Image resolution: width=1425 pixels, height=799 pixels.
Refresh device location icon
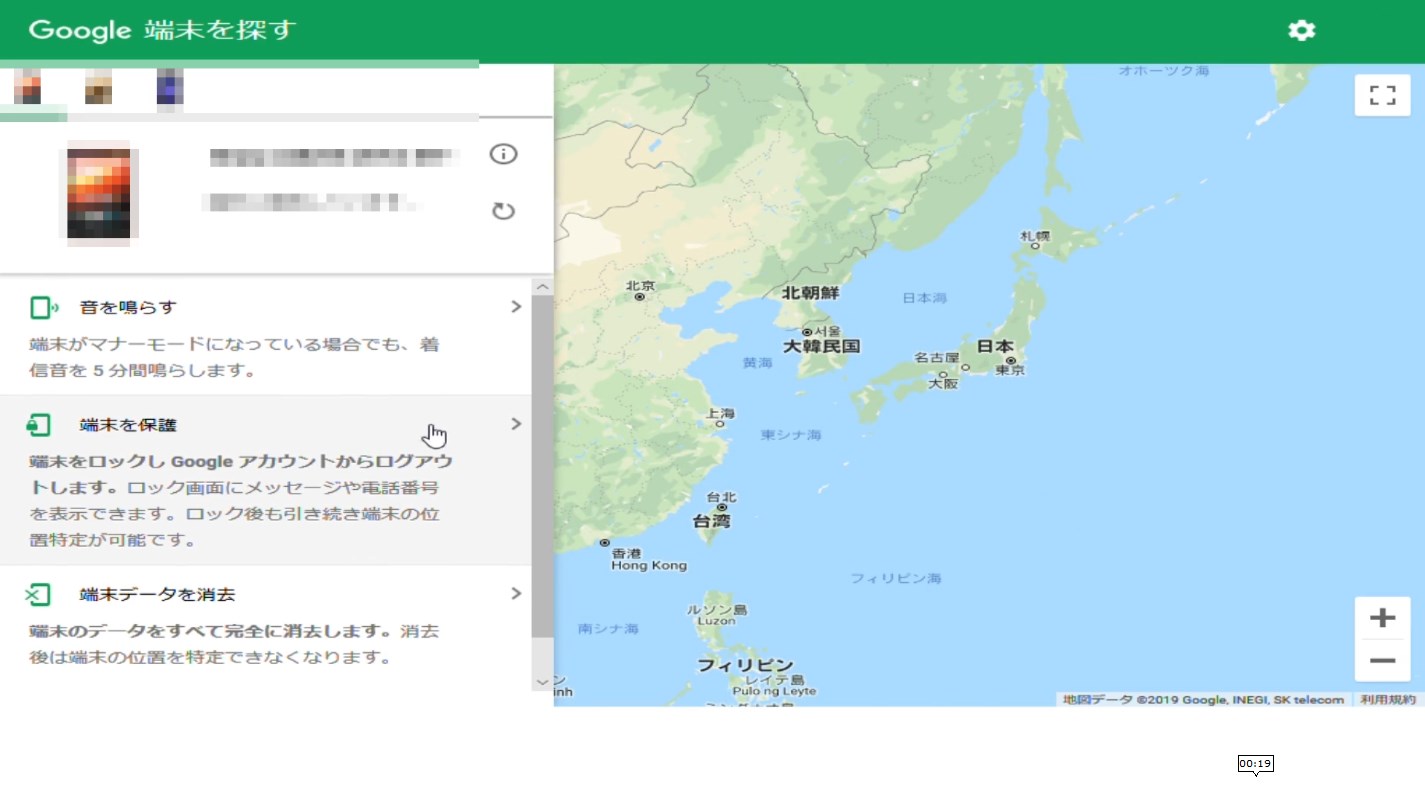tap(503, 211)
